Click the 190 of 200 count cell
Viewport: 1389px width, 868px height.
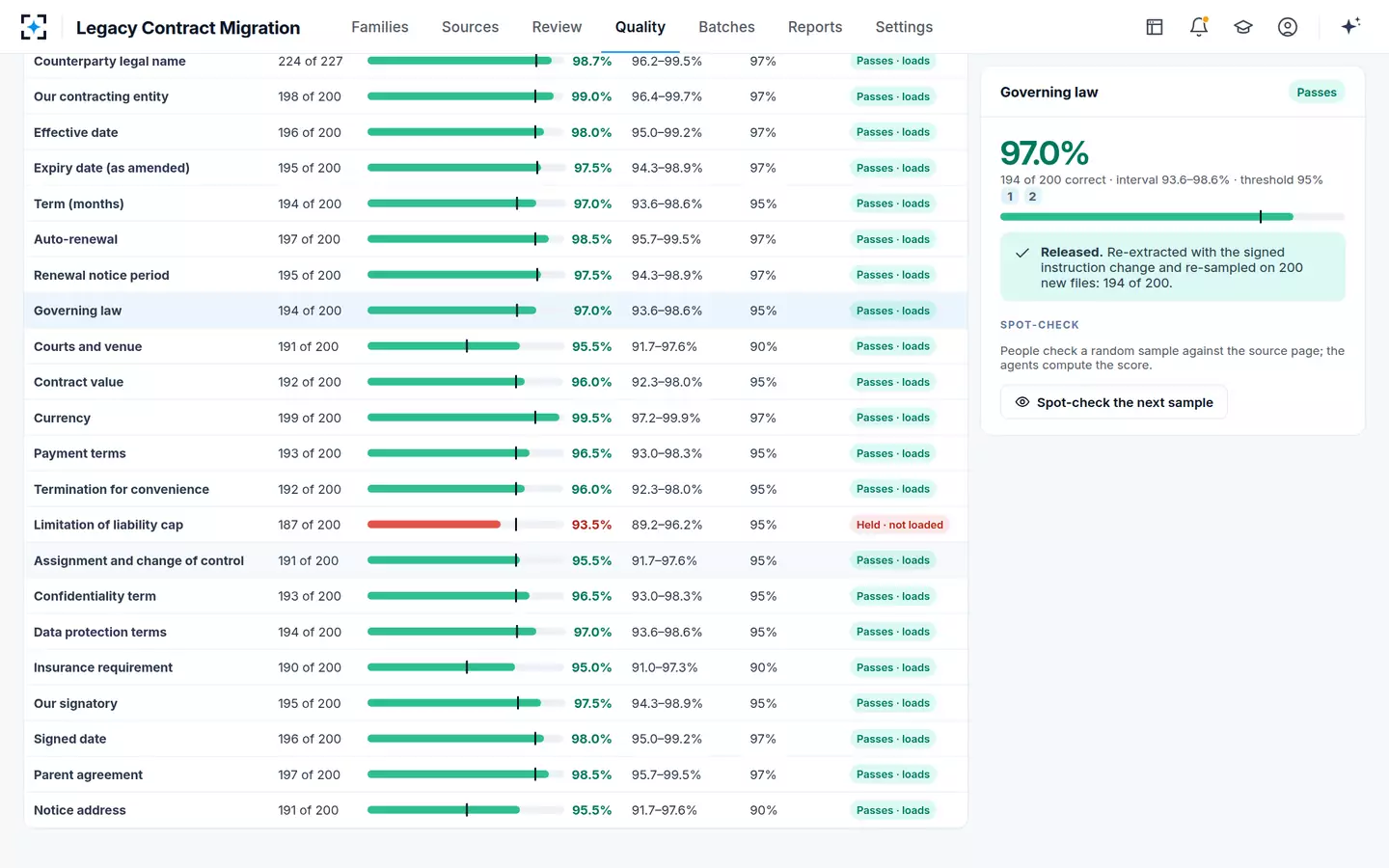[x=309, y=667]
